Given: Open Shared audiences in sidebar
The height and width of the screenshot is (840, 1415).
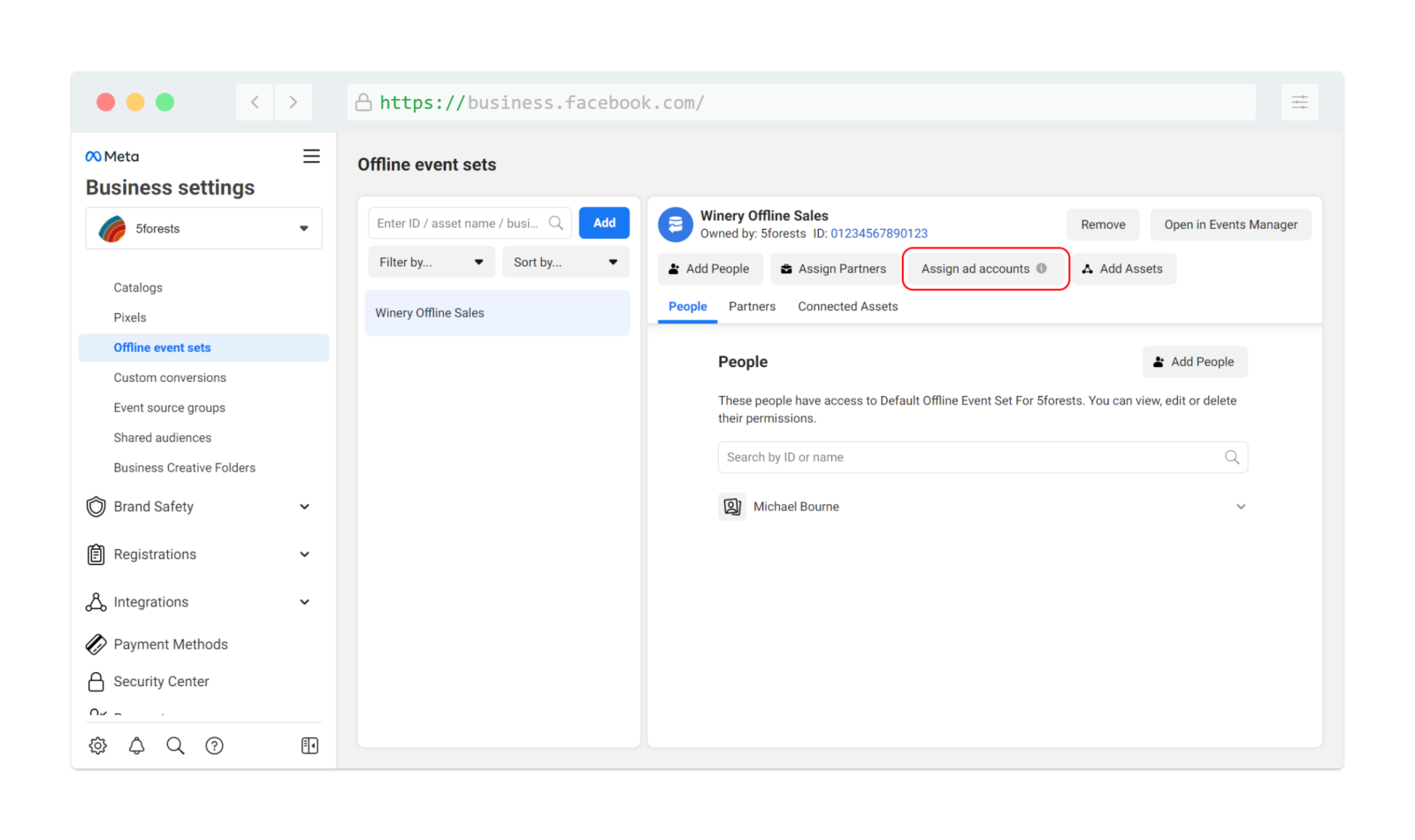Looking at the screenshot, I should point(163,438).
